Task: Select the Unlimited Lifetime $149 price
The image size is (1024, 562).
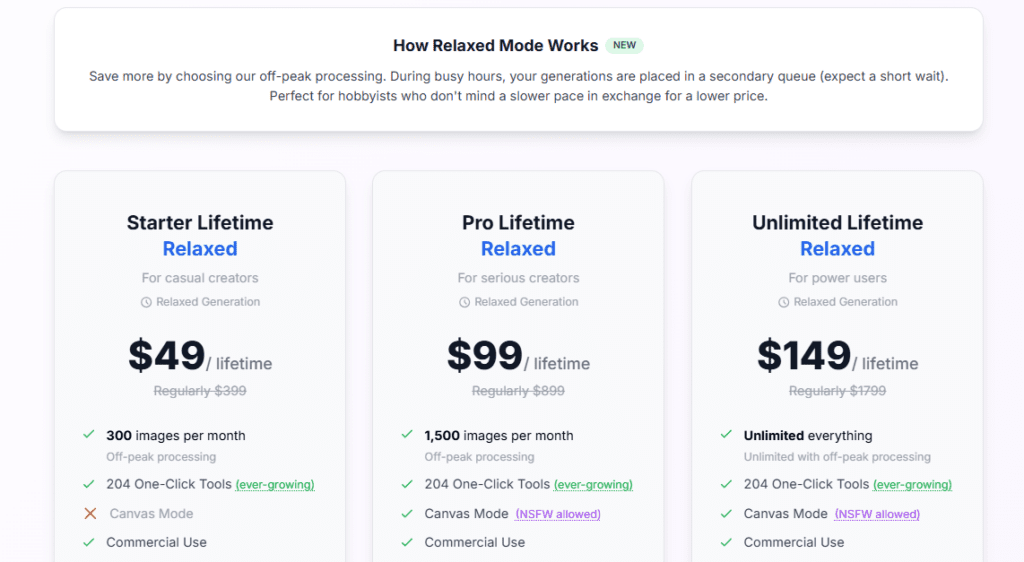Action: tap(804, 355)
